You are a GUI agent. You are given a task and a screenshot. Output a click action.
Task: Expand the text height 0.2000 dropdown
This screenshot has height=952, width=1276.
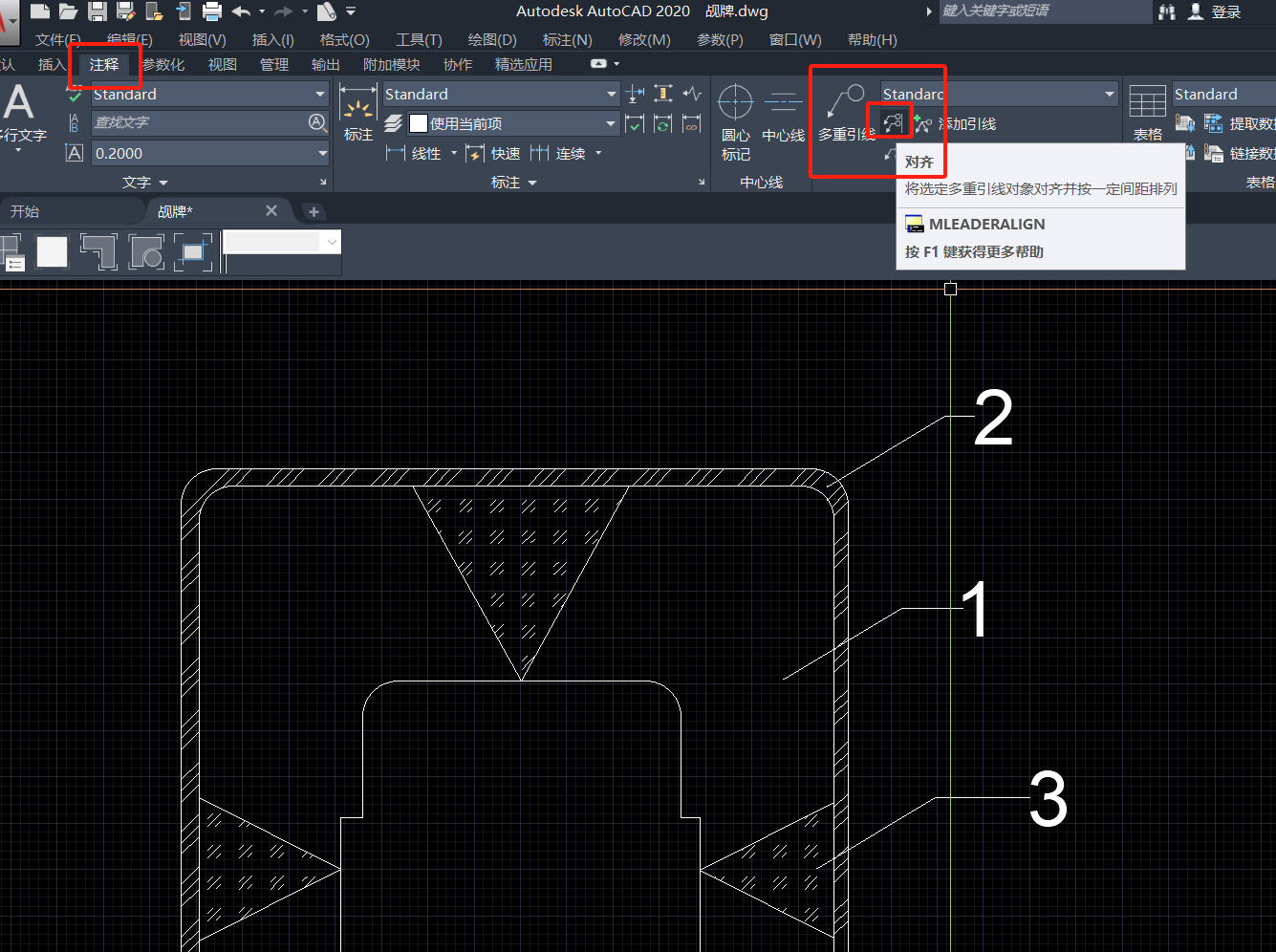click(321, 154)
